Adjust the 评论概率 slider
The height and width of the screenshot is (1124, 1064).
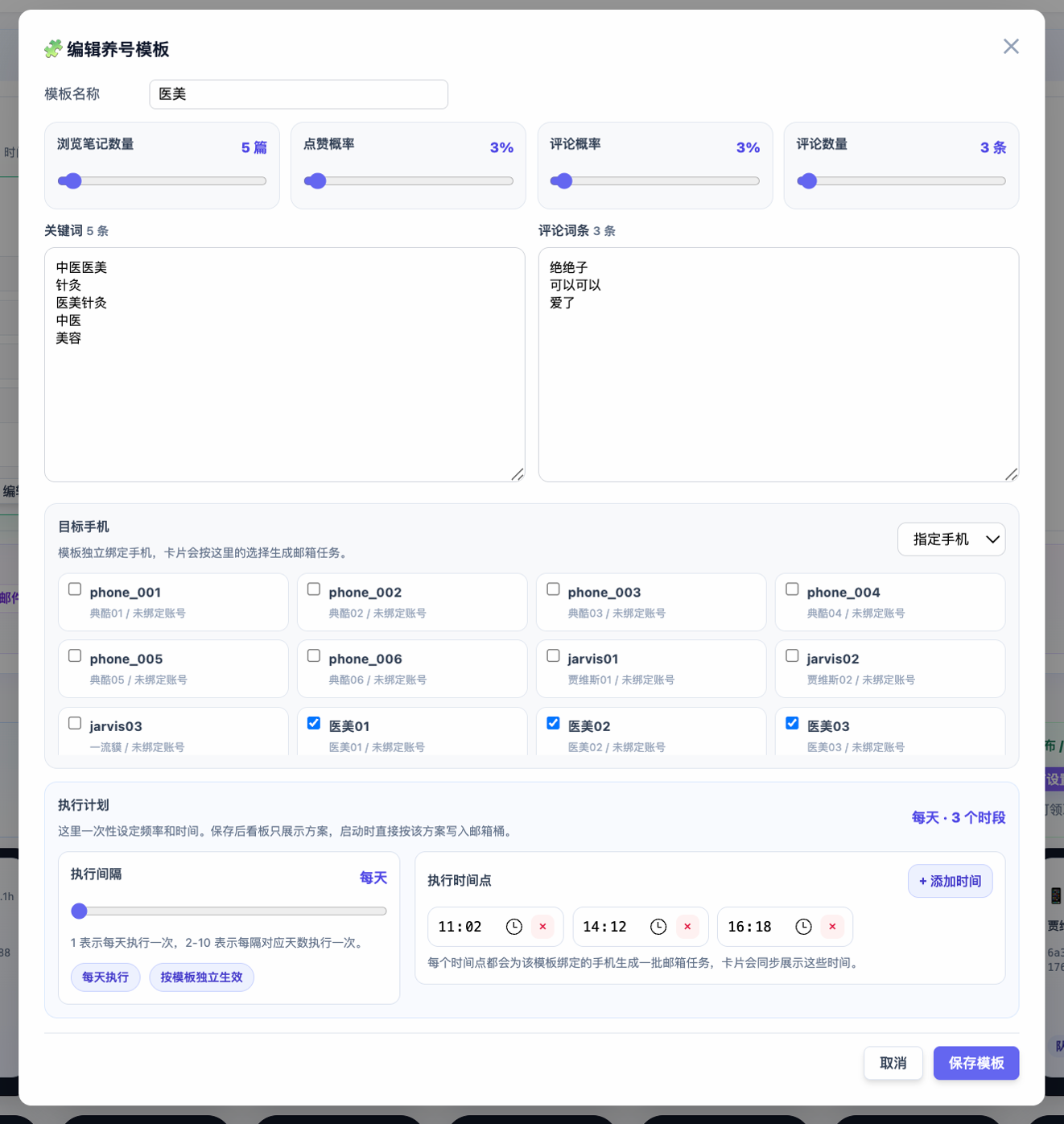click(655, 181)
